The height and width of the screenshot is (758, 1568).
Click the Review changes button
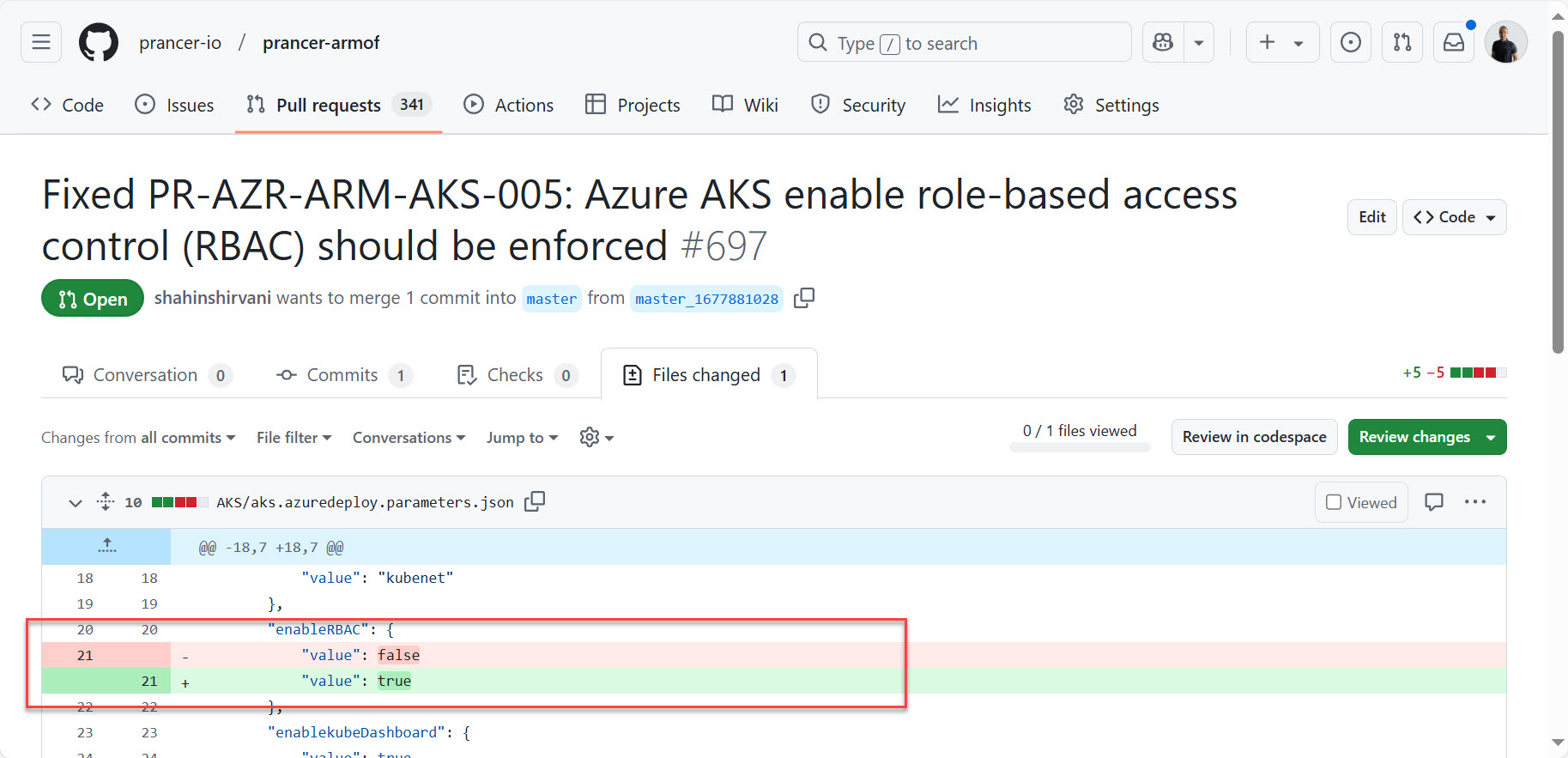(x=1426, y=437)
